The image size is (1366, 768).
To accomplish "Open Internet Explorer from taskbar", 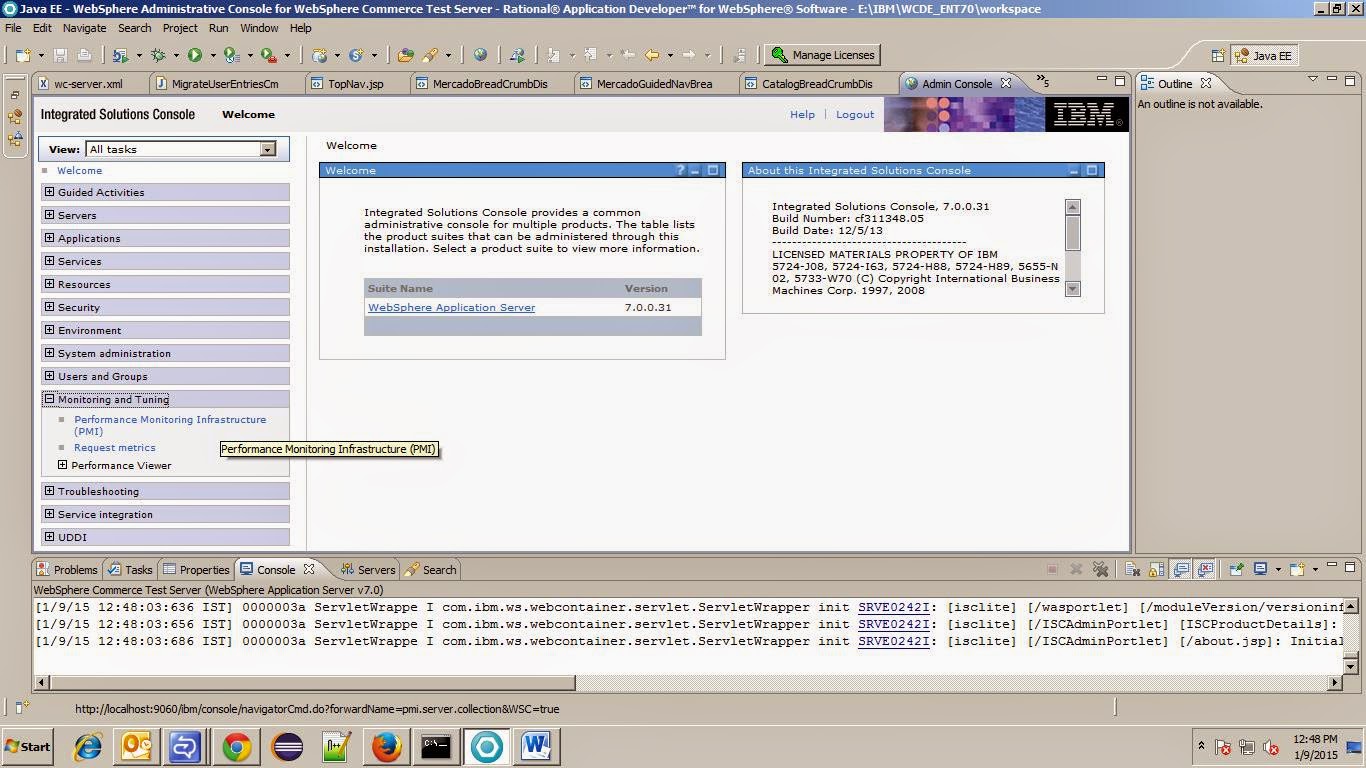I will coord(88,746).
